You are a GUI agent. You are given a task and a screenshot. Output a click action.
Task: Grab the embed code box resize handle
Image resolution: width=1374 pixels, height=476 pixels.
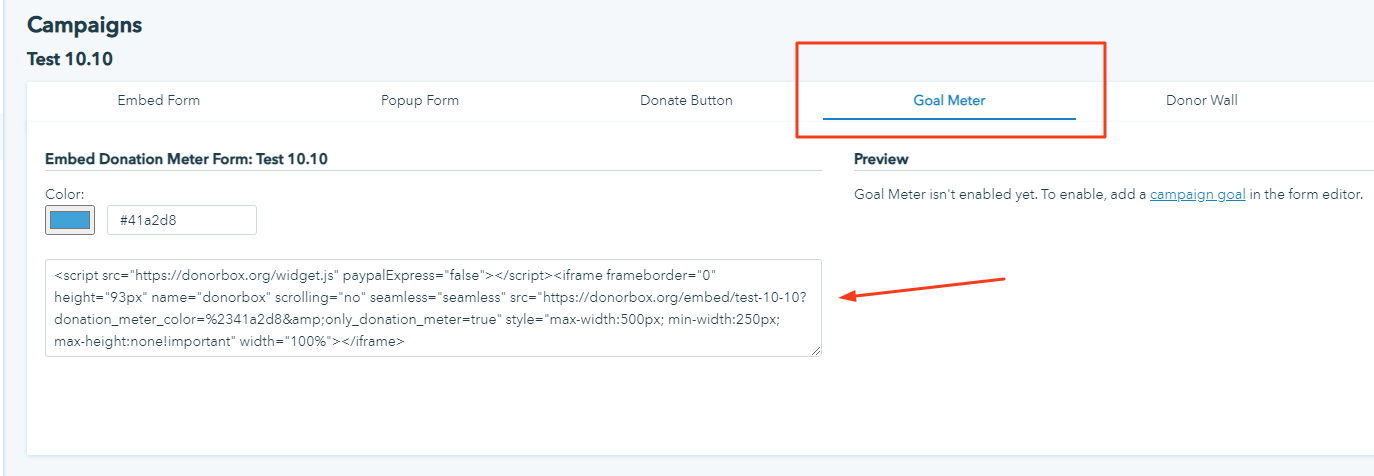pos(816,351)
